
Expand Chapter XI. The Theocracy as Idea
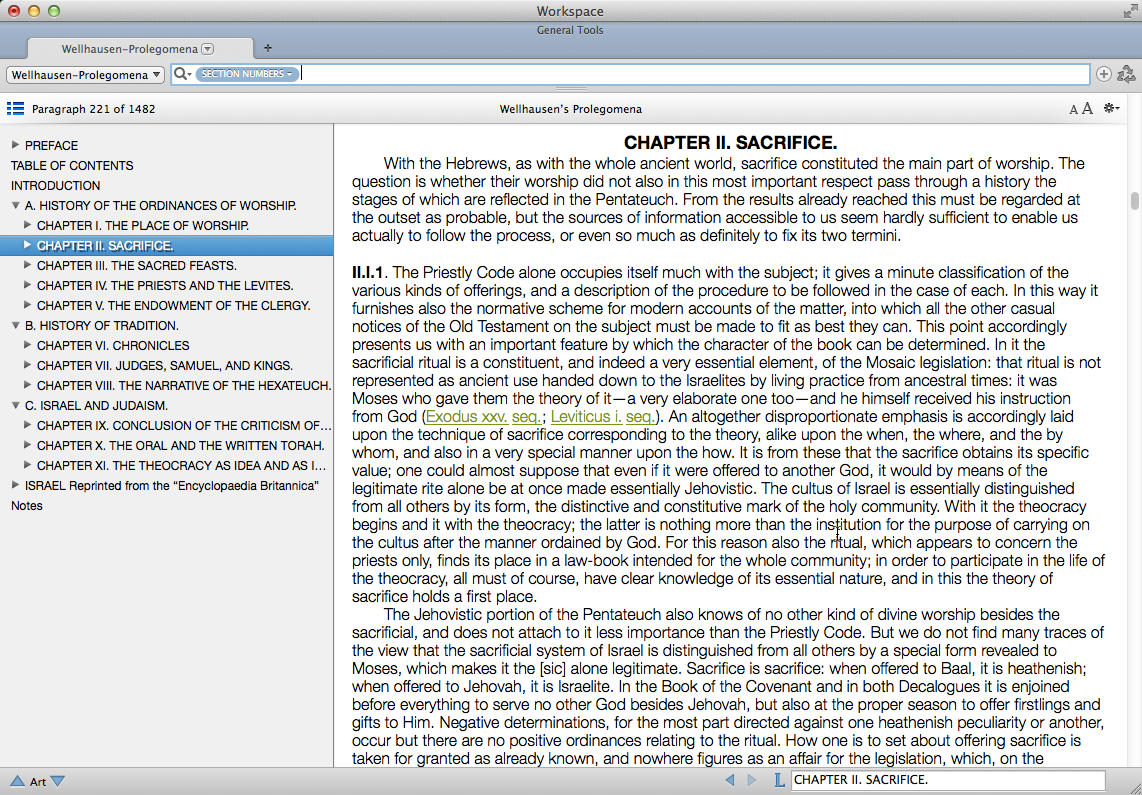28,465
